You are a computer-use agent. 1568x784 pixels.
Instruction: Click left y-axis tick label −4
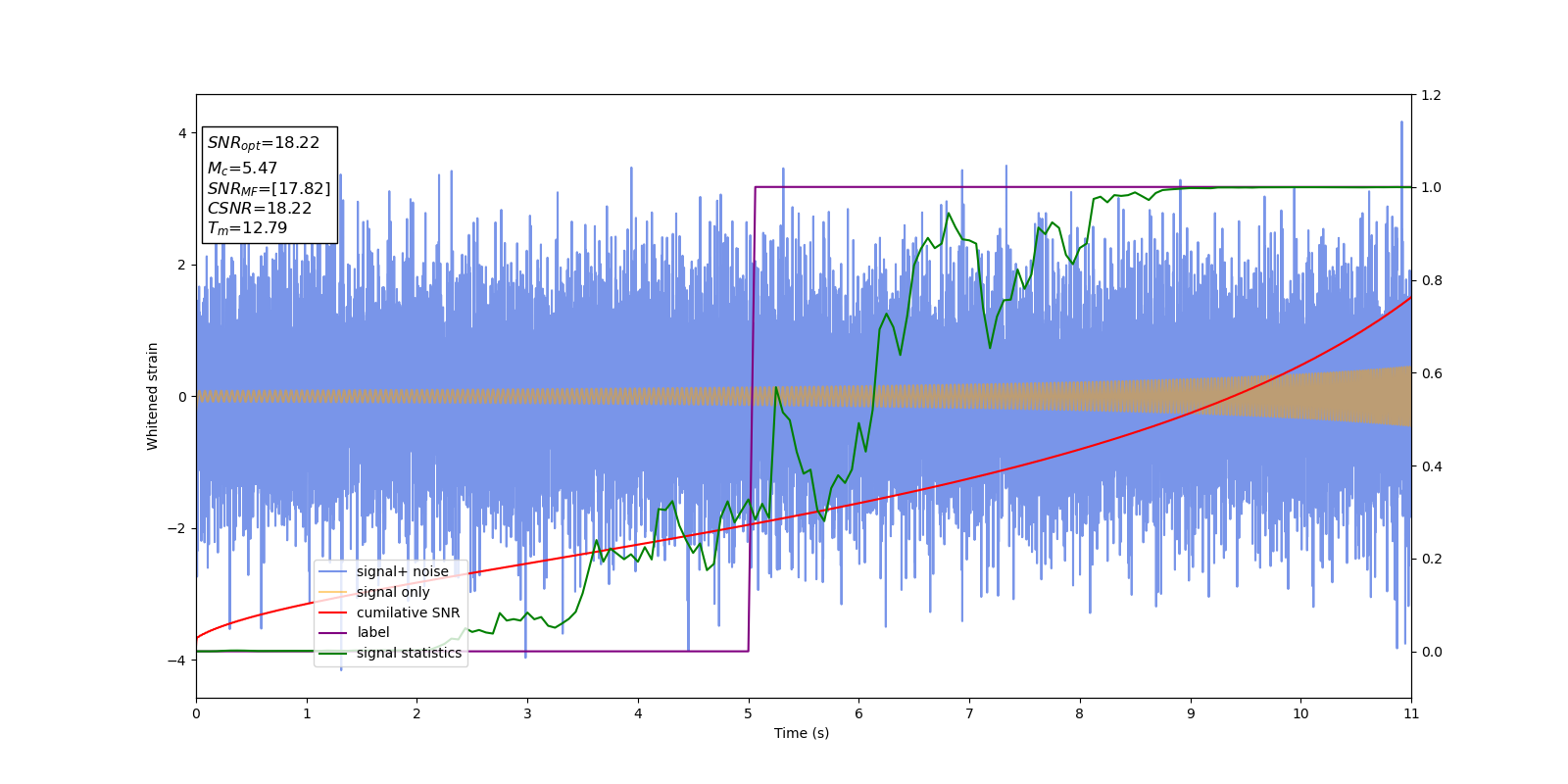point(177,661)
